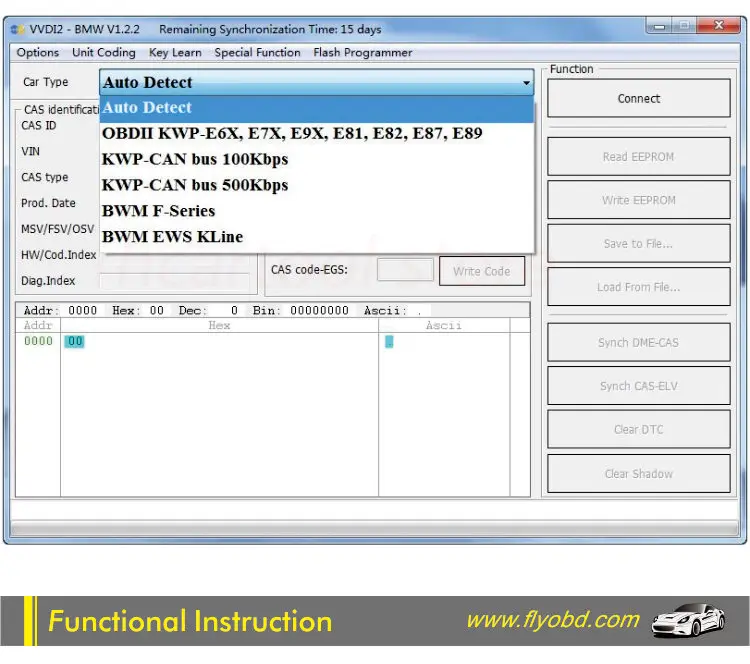The image size is (750, 664).
Task: Open the Unit Coding menu
Action: pyautogui.click(x=104, y=53)
